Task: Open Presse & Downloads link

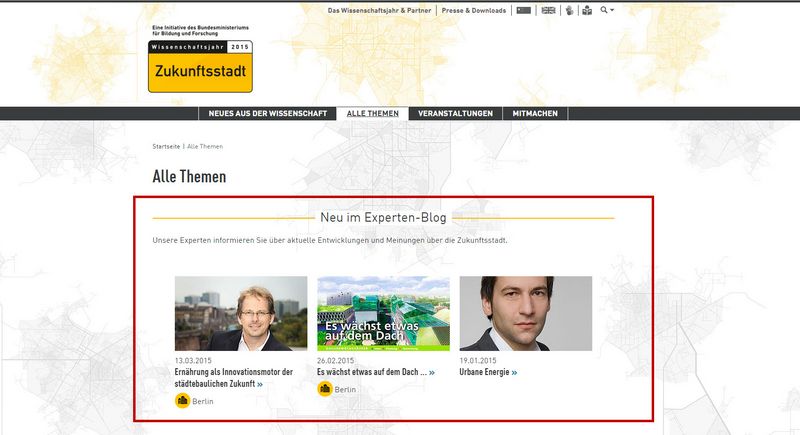Action: 476,10
